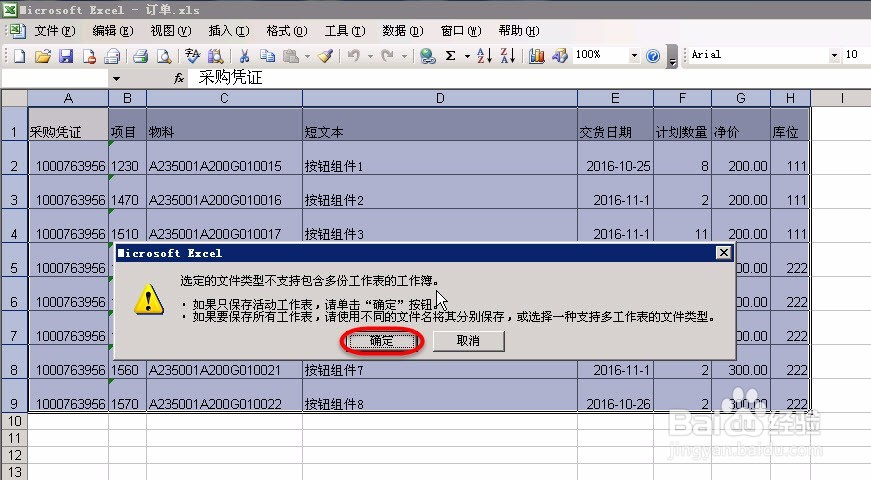Select cell containing 按钮组件3

click(x=440, y=226)
